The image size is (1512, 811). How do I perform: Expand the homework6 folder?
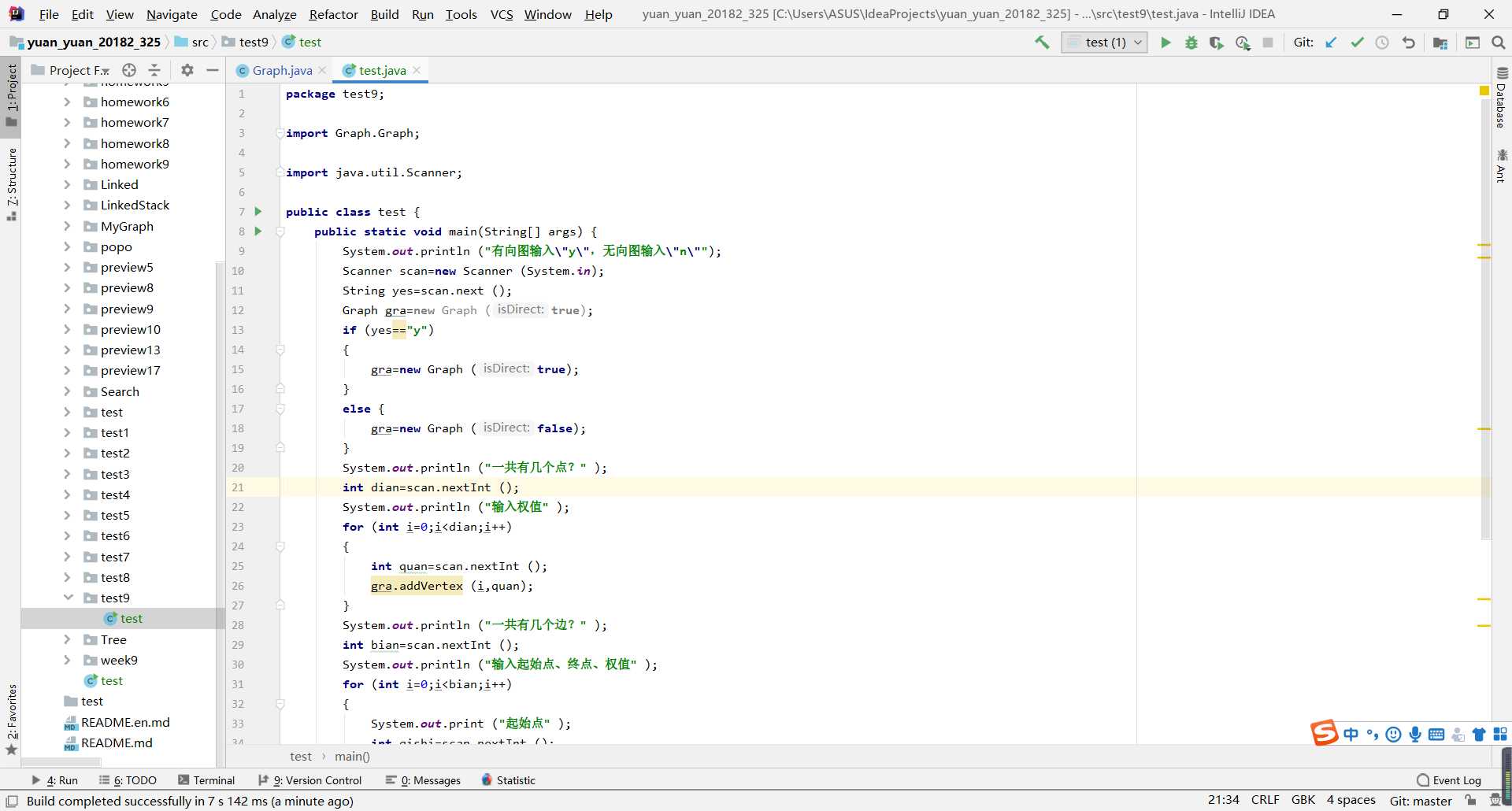[x=67, y=102]
